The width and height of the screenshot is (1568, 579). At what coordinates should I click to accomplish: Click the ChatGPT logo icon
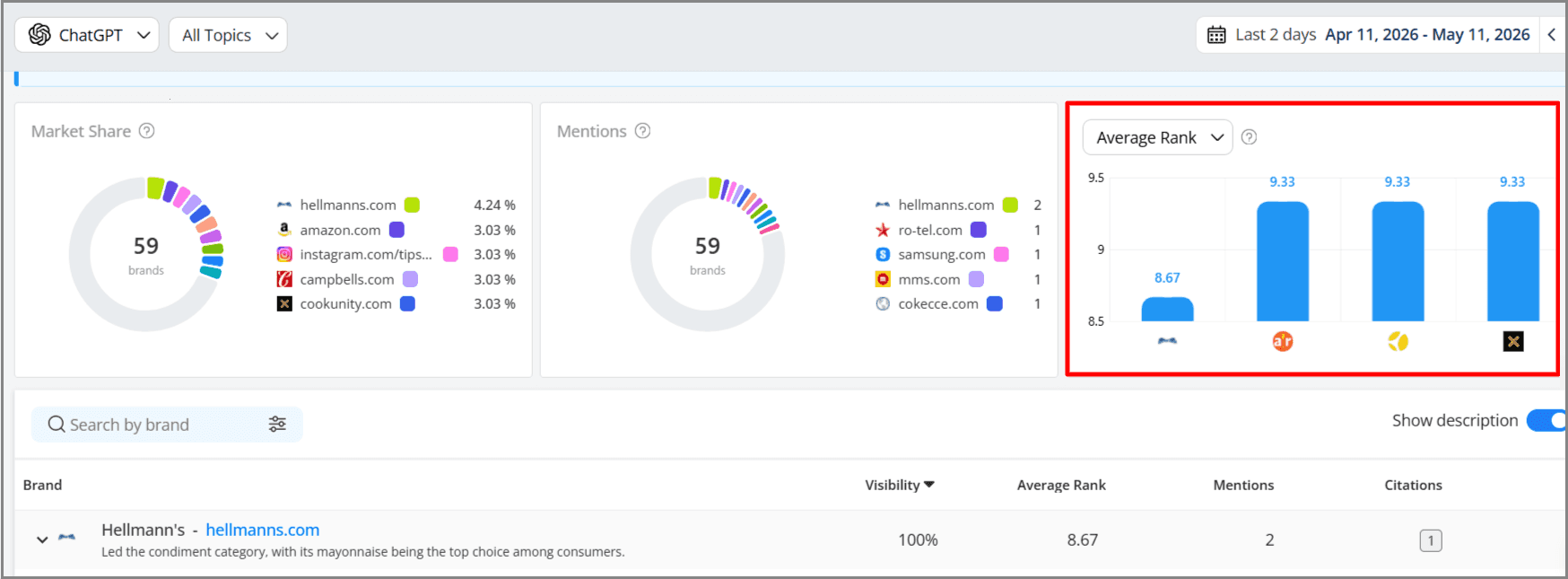(x=39, y=35)
